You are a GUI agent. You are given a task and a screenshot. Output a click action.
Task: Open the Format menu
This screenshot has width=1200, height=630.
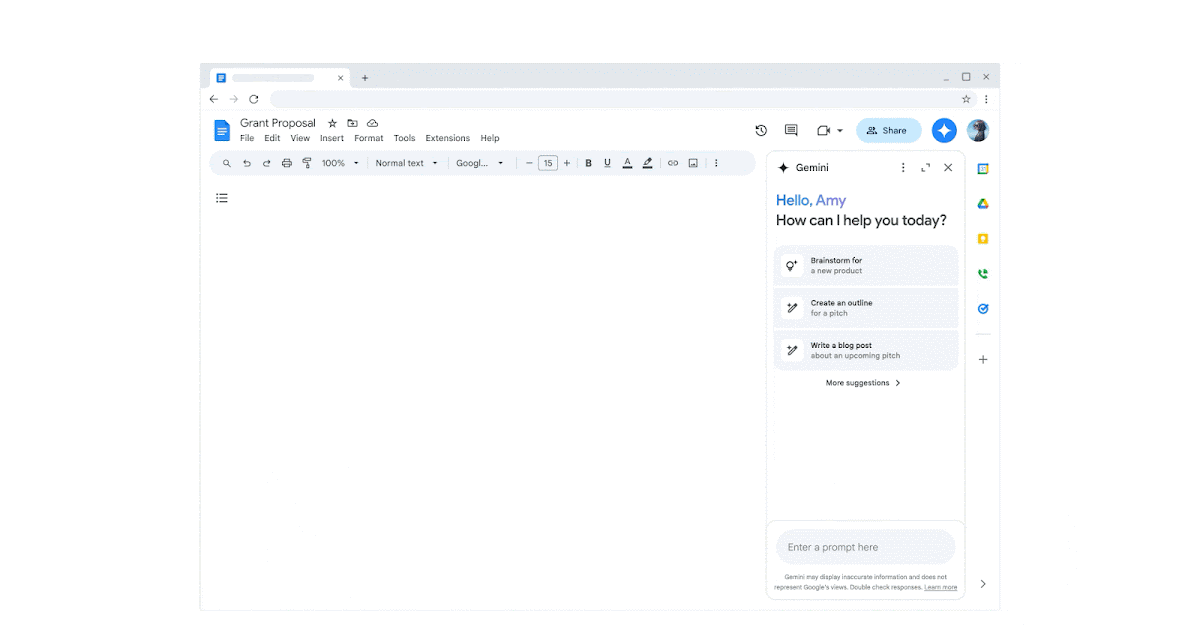(368, 138)
